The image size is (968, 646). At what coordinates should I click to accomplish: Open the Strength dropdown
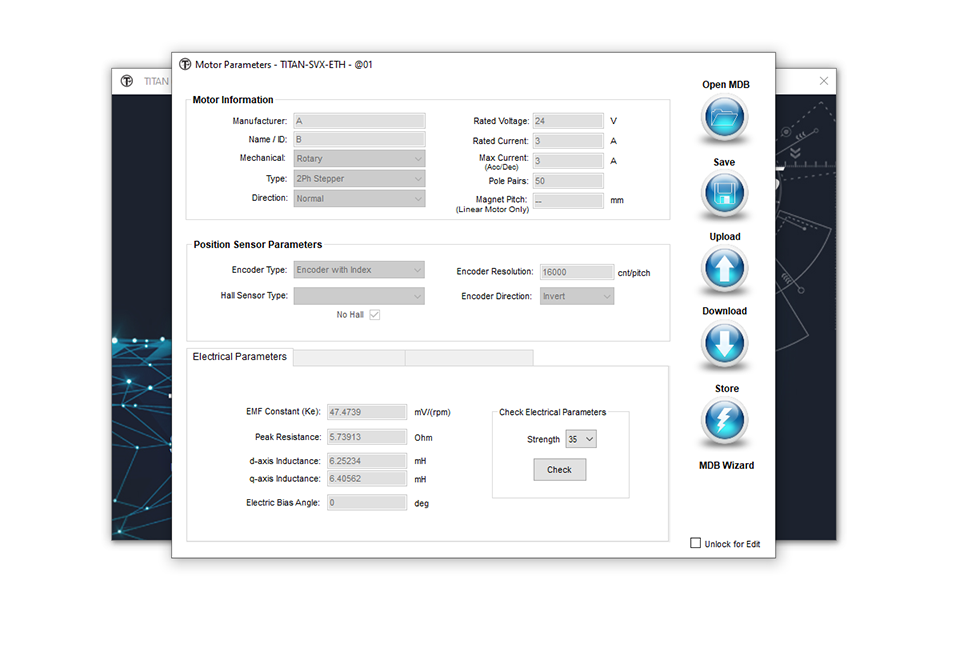pyautogui.click(x=580, y=439)
